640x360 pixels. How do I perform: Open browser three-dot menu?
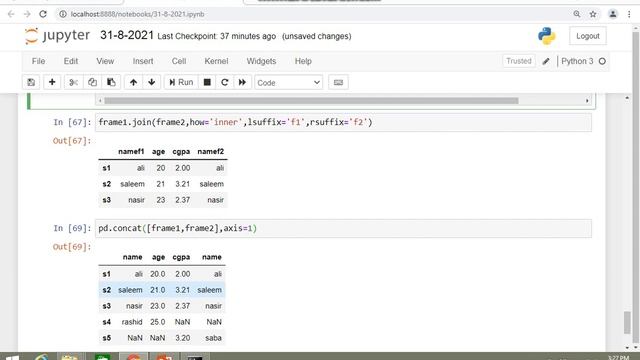pyautogui.click(x=629, y=14)
